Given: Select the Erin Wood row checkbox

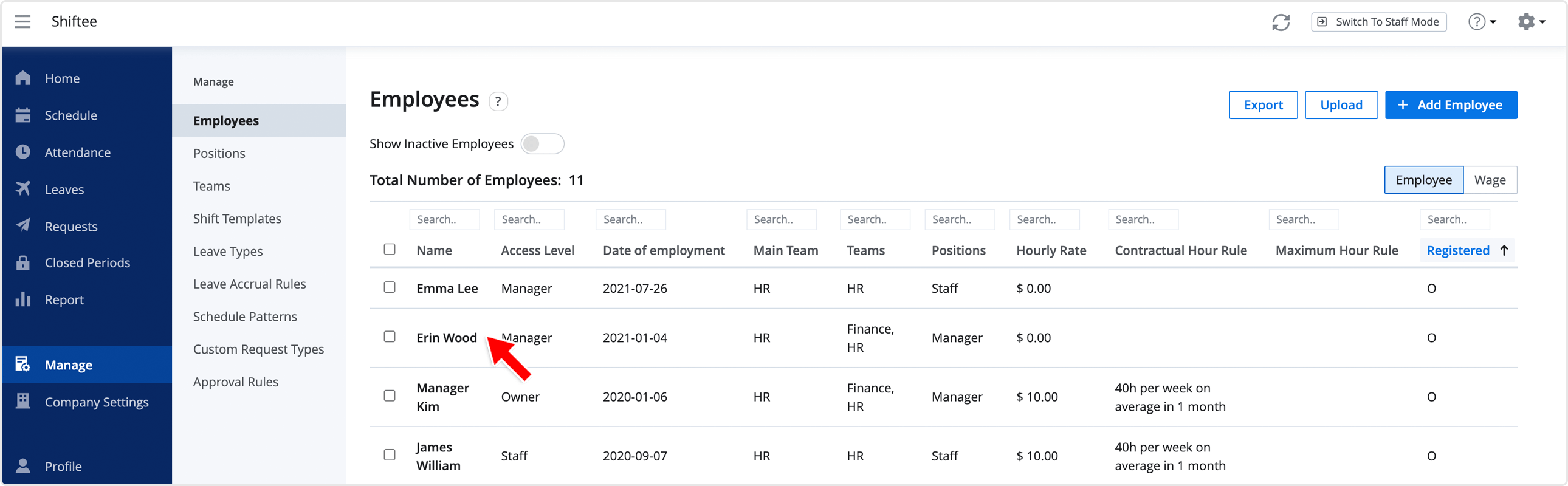Looking at the screenshot, I should pyautogui.click(x=390, y=337).
